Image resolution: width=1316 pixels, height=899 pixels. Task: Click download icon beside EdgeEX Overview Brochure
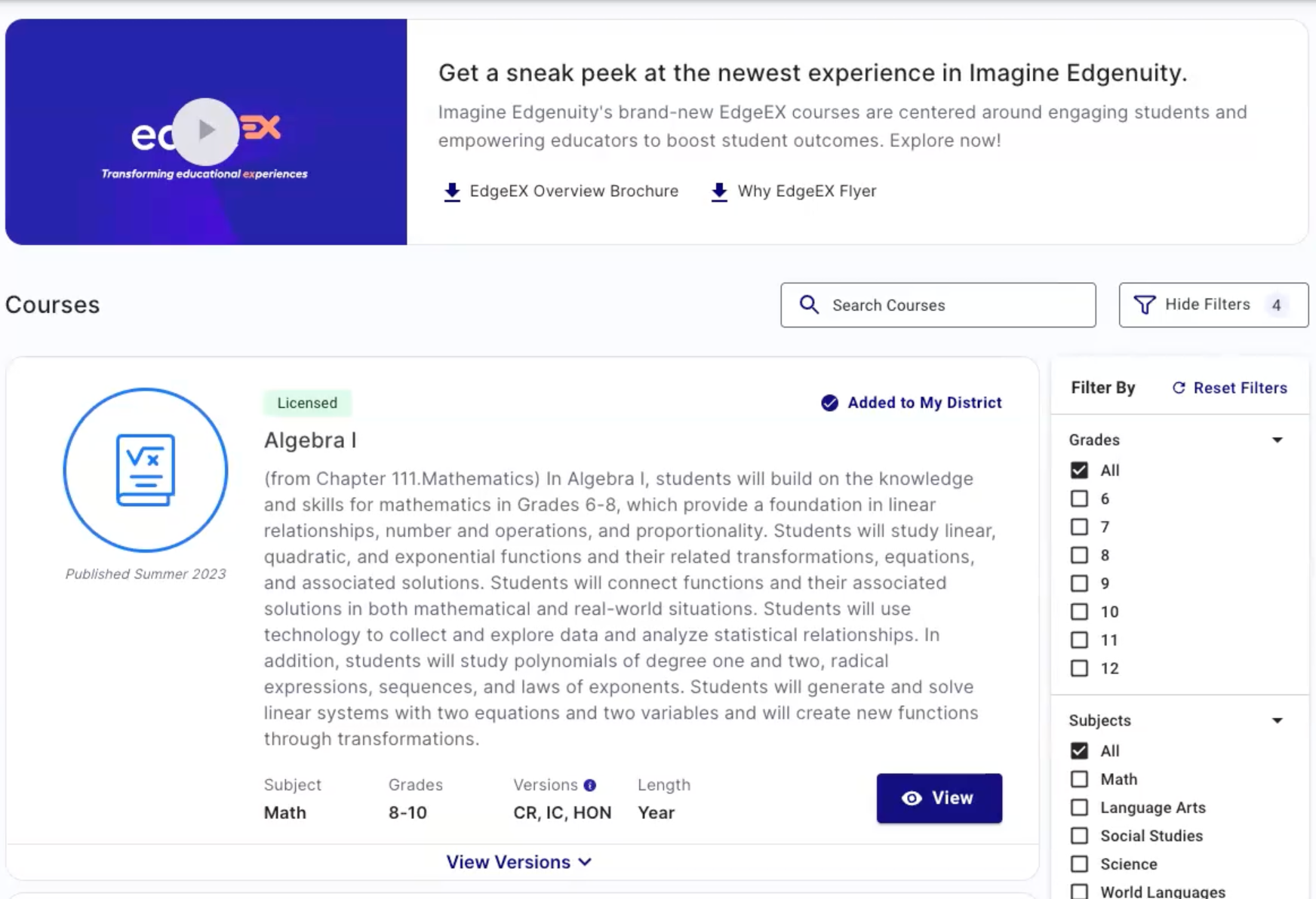point(452,192)
